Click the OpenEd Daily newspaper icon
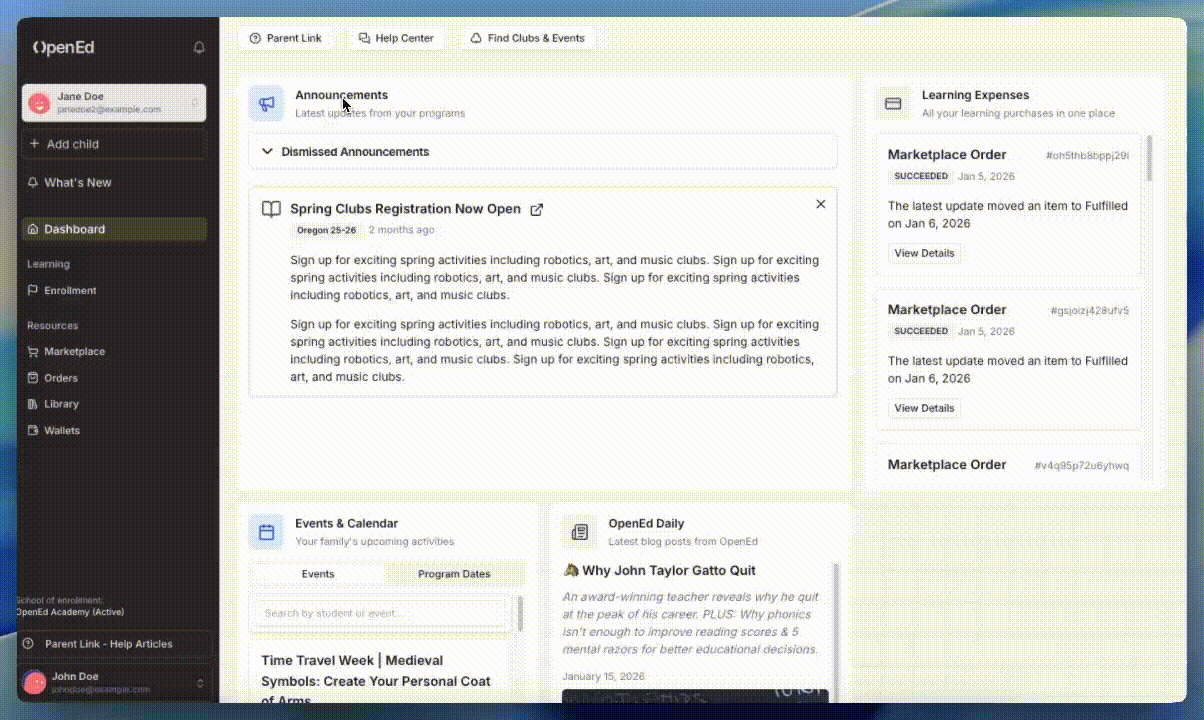1204x720 pixels. click(579, 532)
